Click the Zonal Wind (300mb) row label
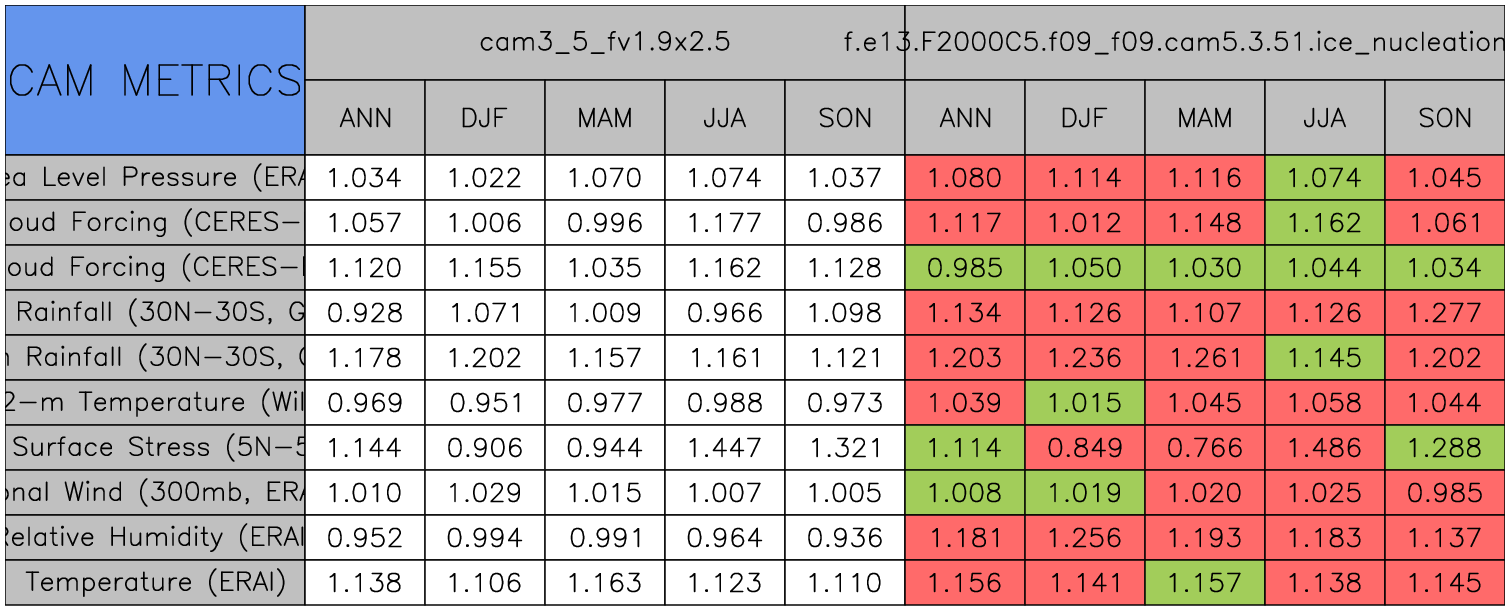The image size is (1510, 611). point(154,493)
